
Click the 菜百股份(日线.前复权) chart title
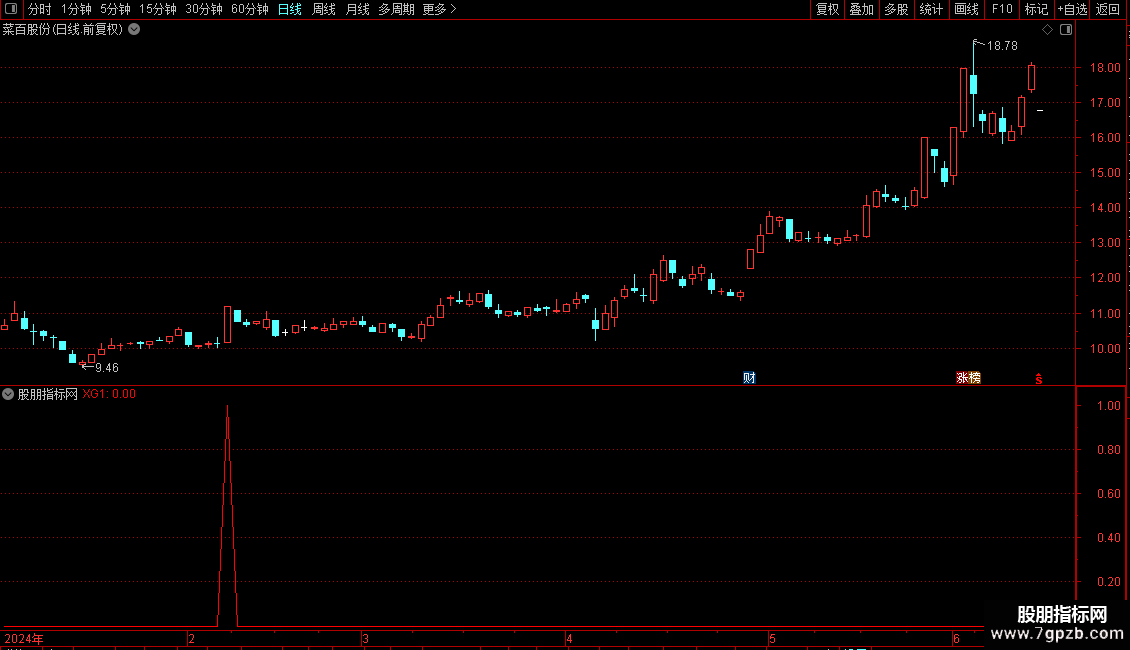(63, 30)
